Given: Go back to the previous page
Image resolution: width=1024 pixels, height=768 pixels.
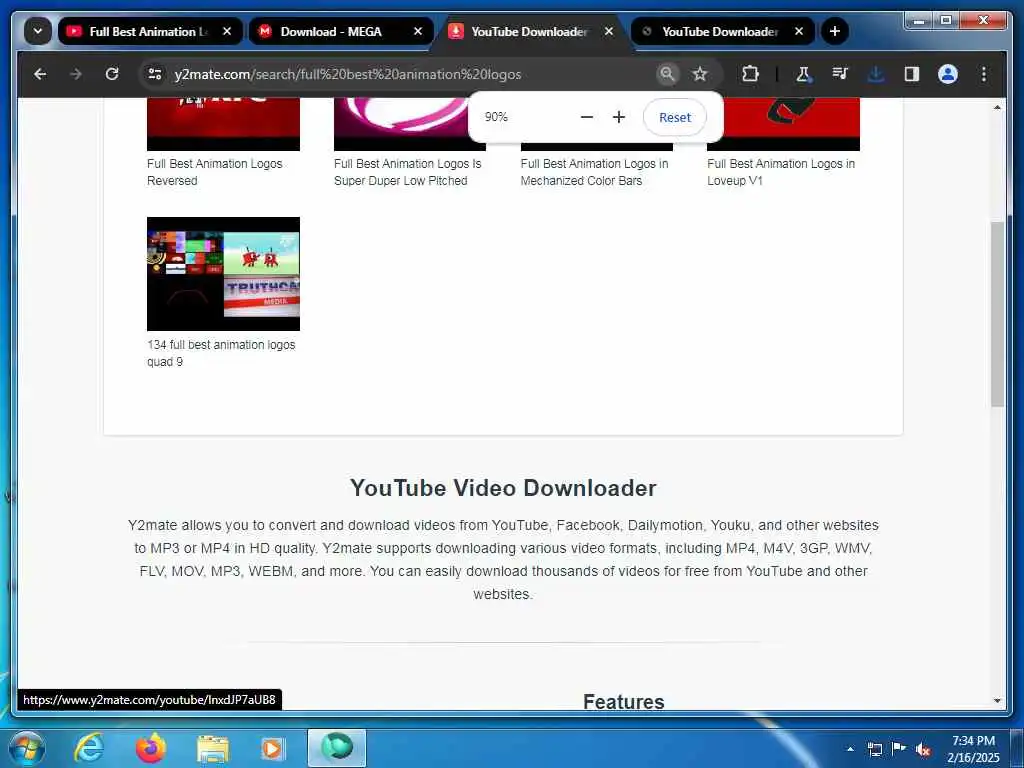Looking at the screenshot, I should pyautogui.click(x=40, y=74).
